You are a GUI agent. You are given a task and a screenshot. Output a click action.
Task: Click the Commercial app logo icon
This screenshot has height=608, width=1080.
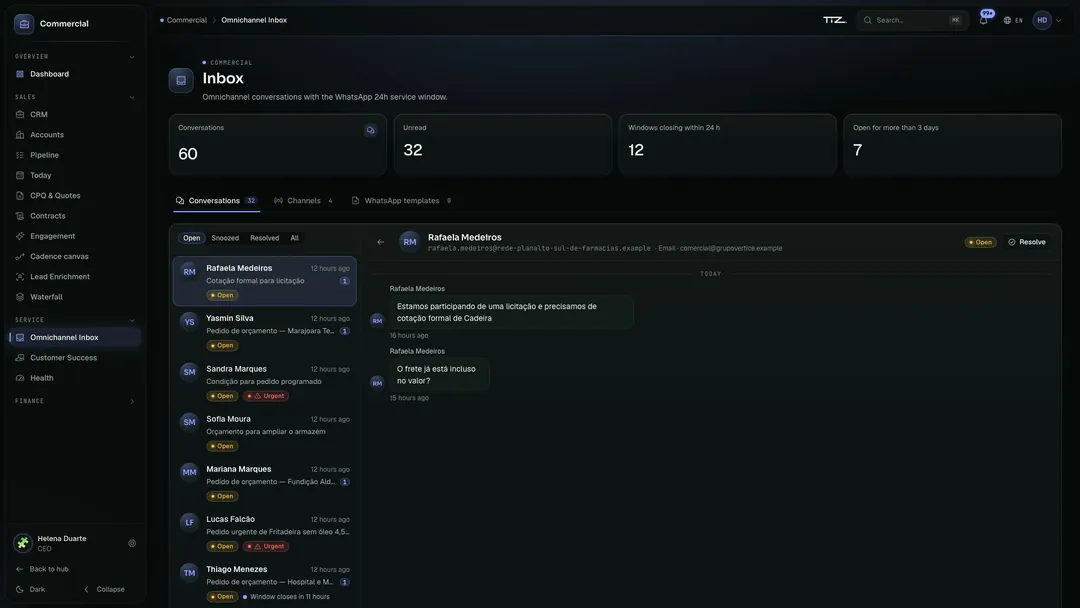[x=24, y=23]
